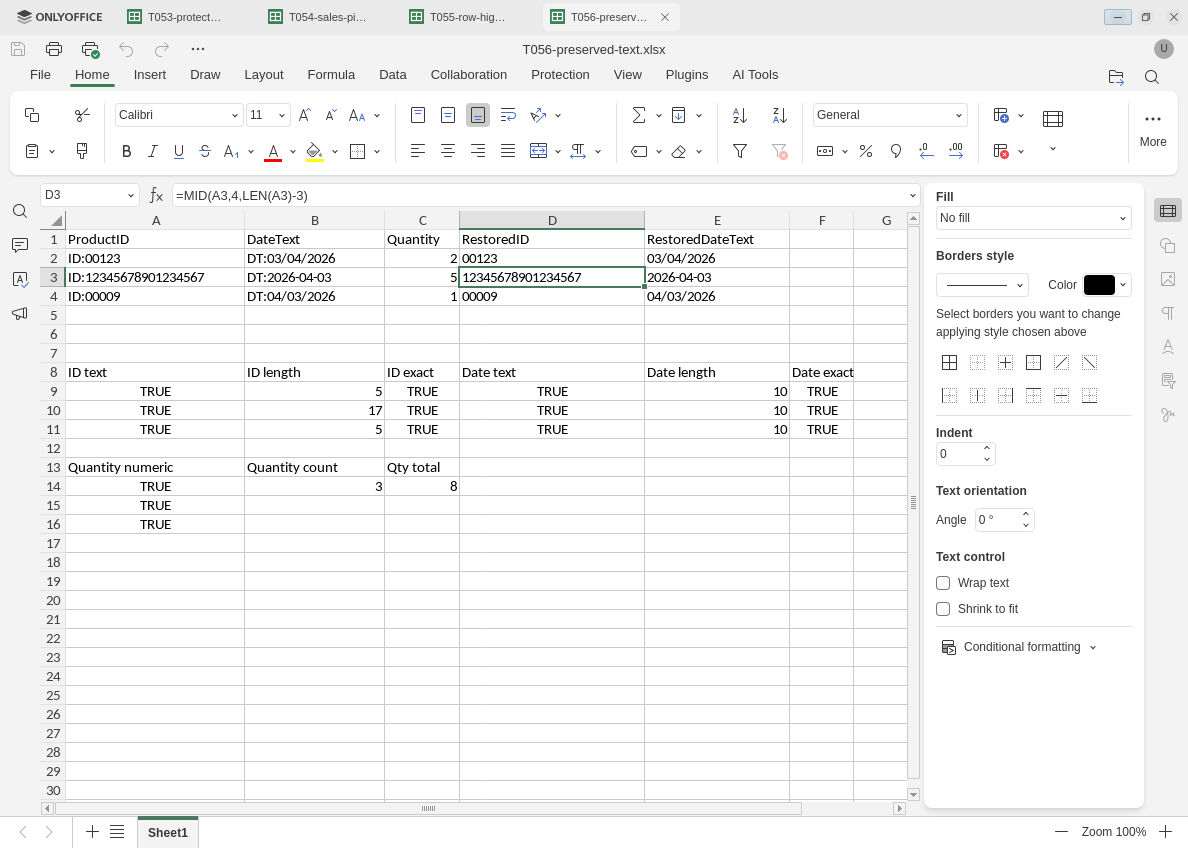Toggle Underline formatting
1188x848 pixels.
179,152
